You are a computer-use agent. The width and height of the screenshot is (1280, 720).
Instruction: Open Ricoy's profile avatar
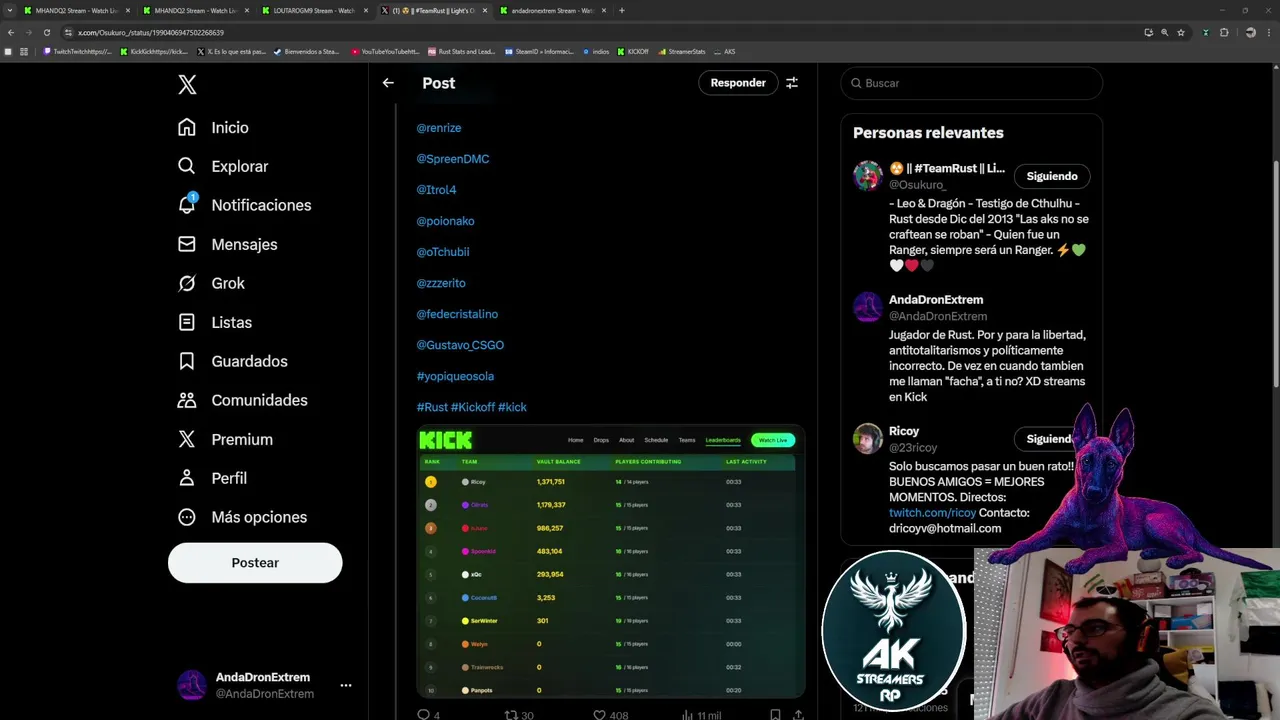[867, 438]
